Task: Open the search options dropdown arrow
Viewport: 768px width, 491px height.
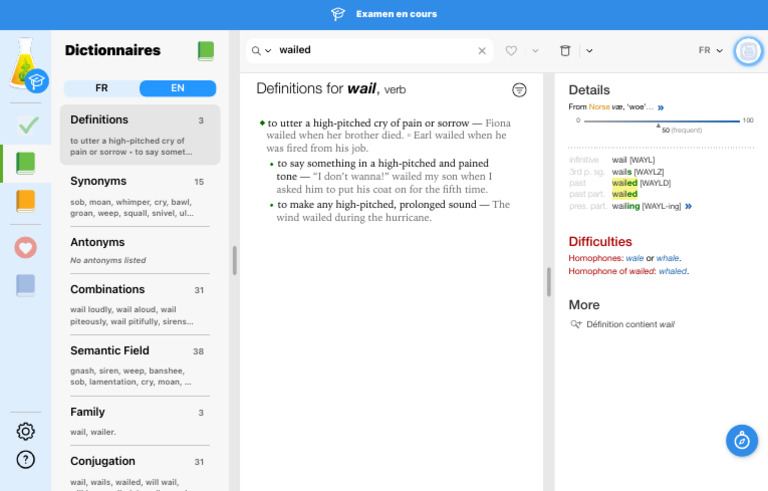Action: tap(268, 50)
